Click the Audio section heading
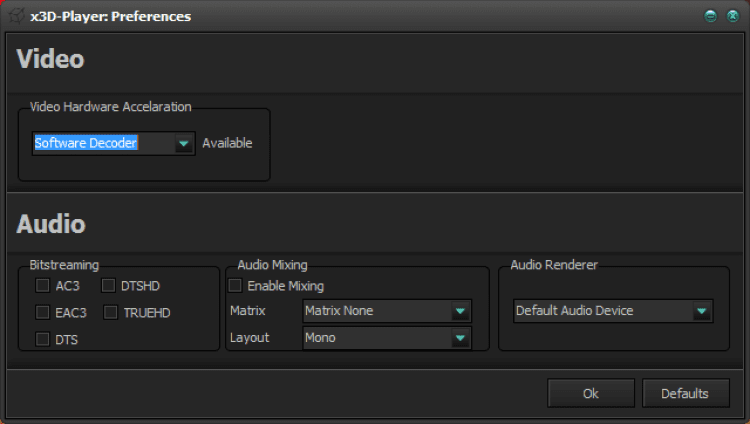Viewport: 750px width, 424px height. tap(50, 225)
